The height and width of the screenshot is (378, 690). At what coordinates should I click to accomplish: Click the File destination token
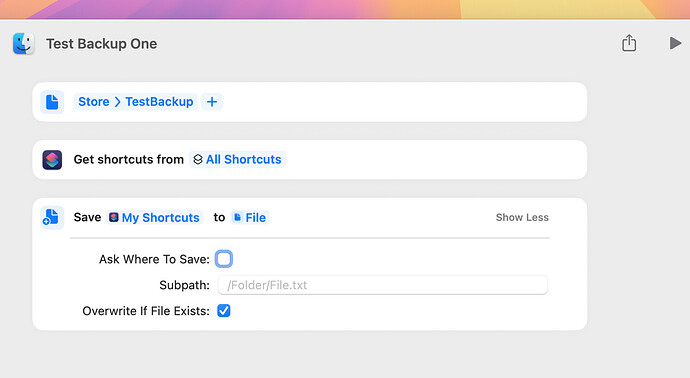click(250, 217)
